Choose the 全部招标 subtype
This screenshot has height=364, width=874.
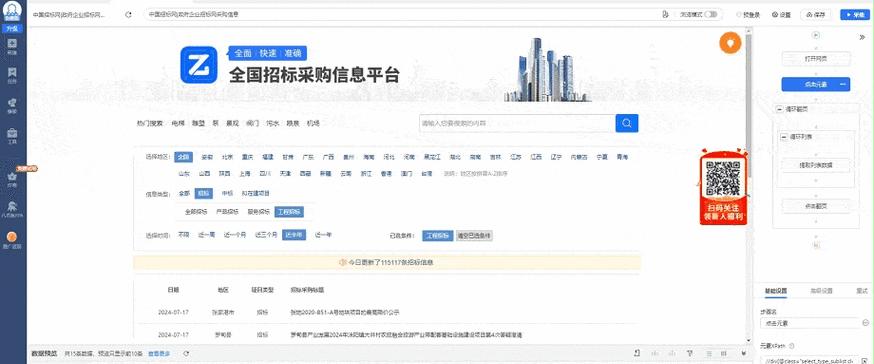196,212
